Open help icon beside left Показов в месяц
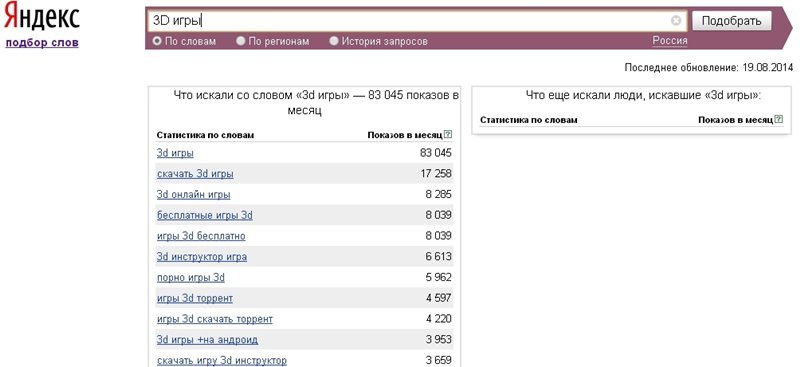 [448, 135]
